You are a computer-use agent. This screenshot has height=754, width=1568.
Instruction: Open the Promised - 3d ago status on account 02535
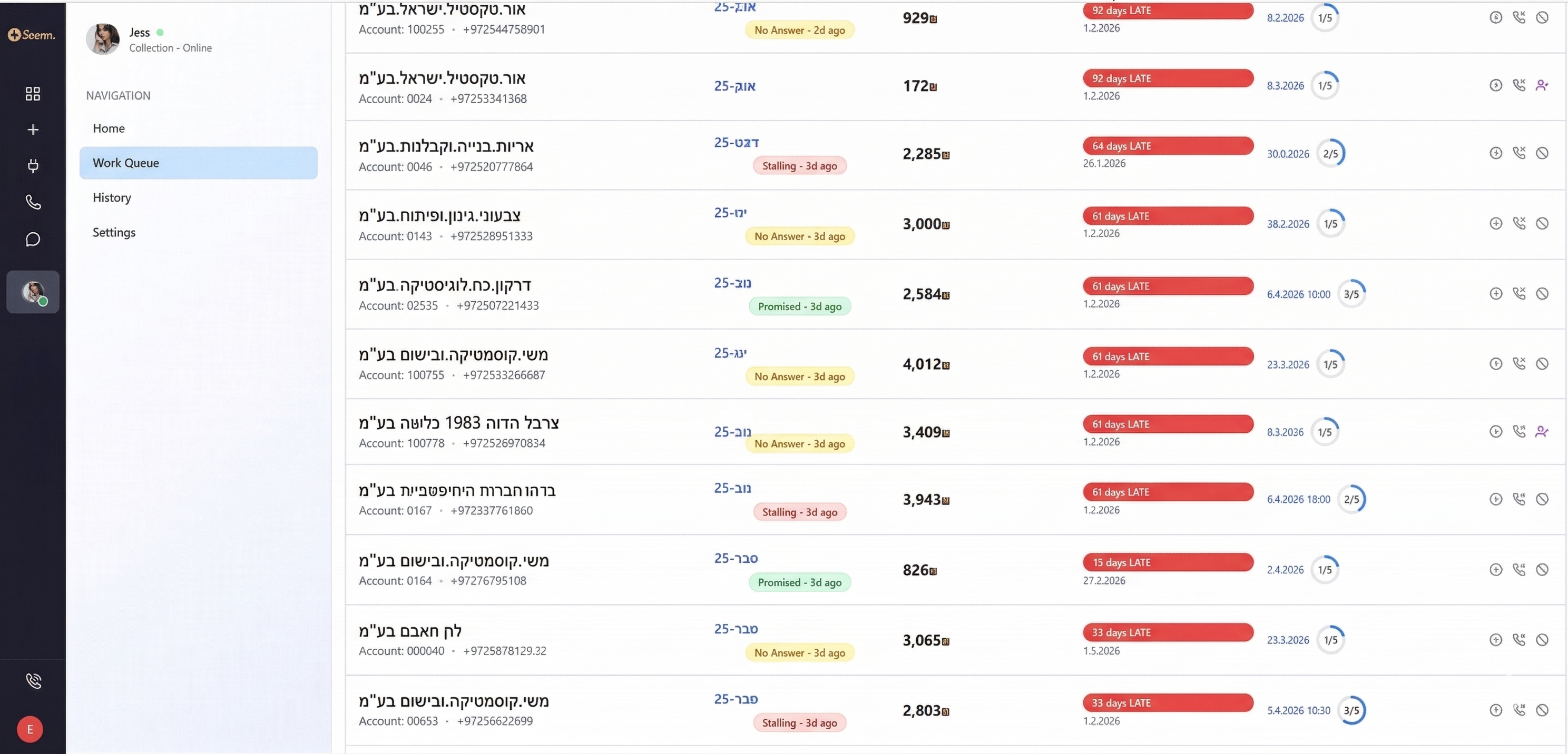(x=800, y=306)
